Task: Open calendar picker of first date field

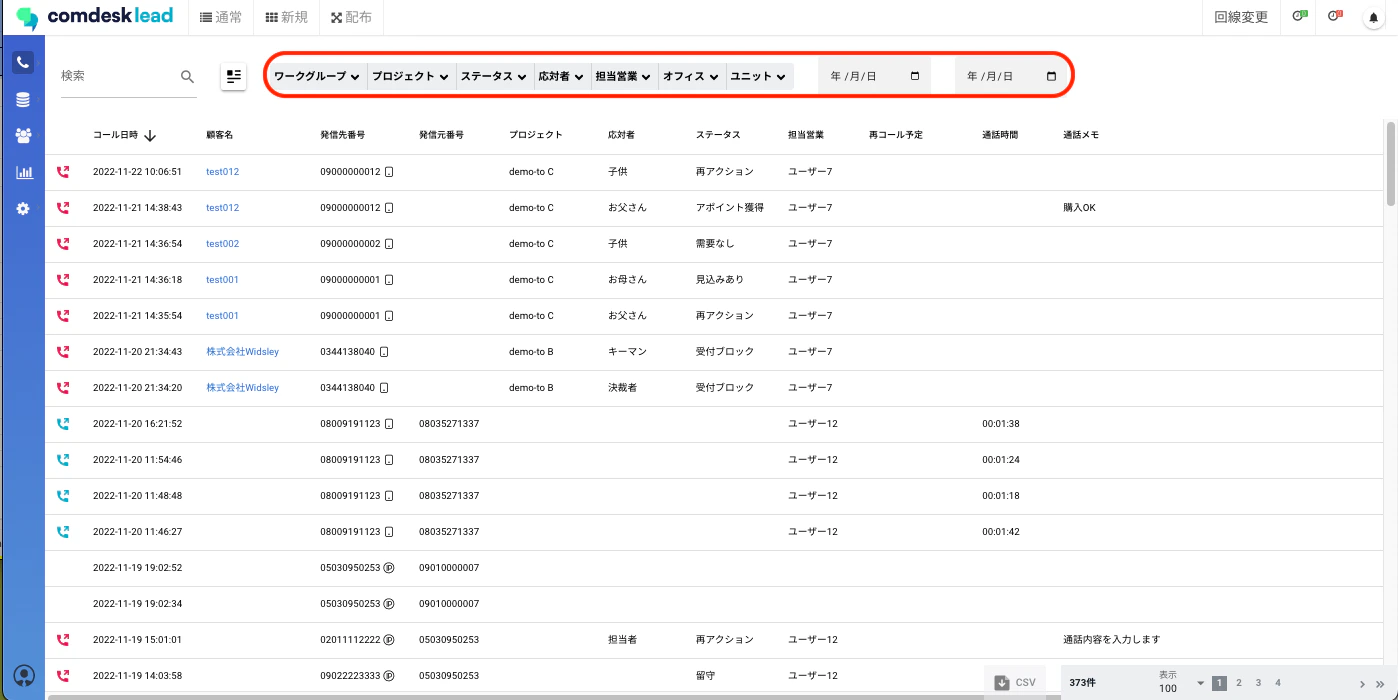Action: point(915,76)
